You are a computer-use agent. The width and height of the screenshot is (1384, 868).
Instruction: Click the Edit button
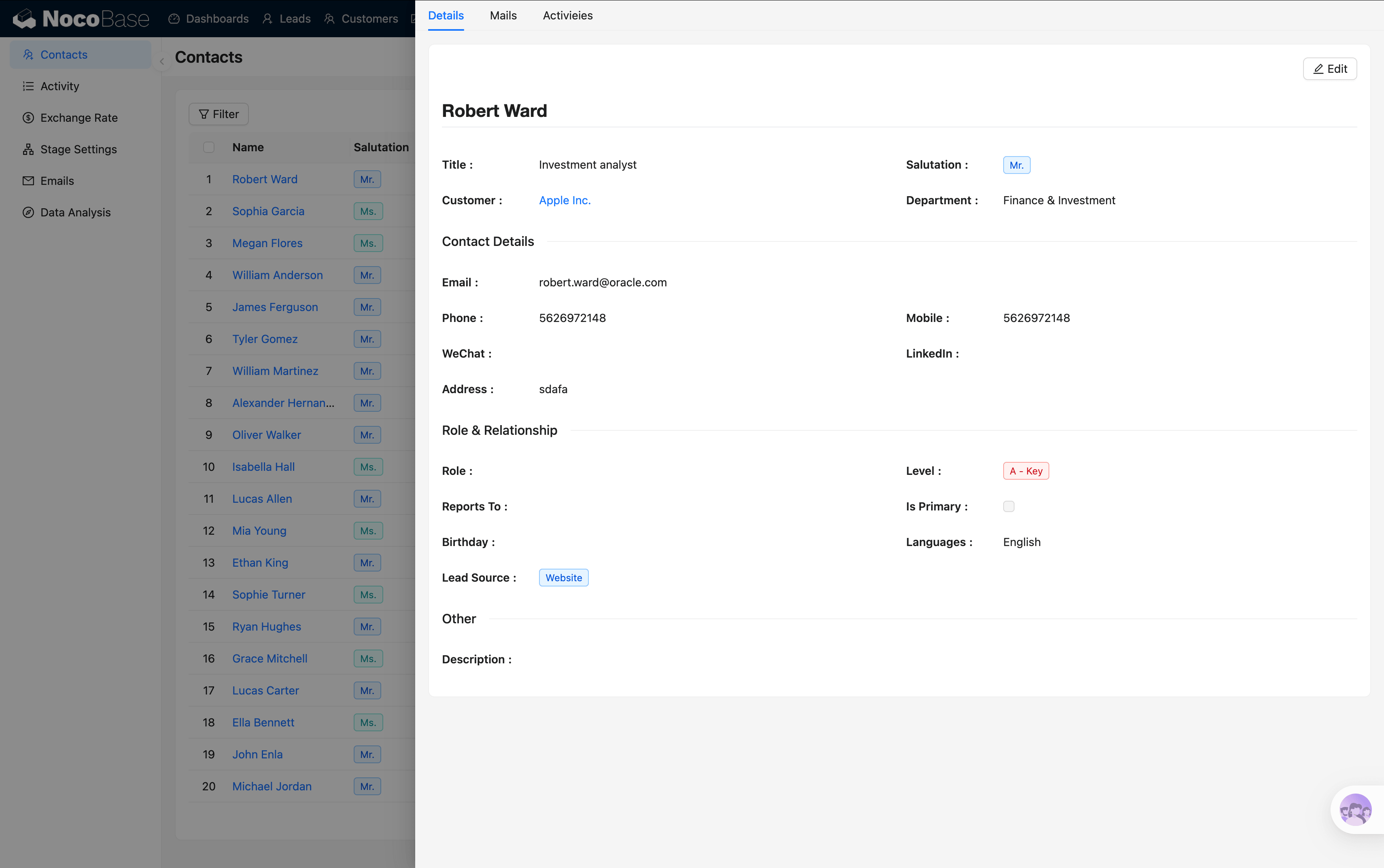point(1329,69)
